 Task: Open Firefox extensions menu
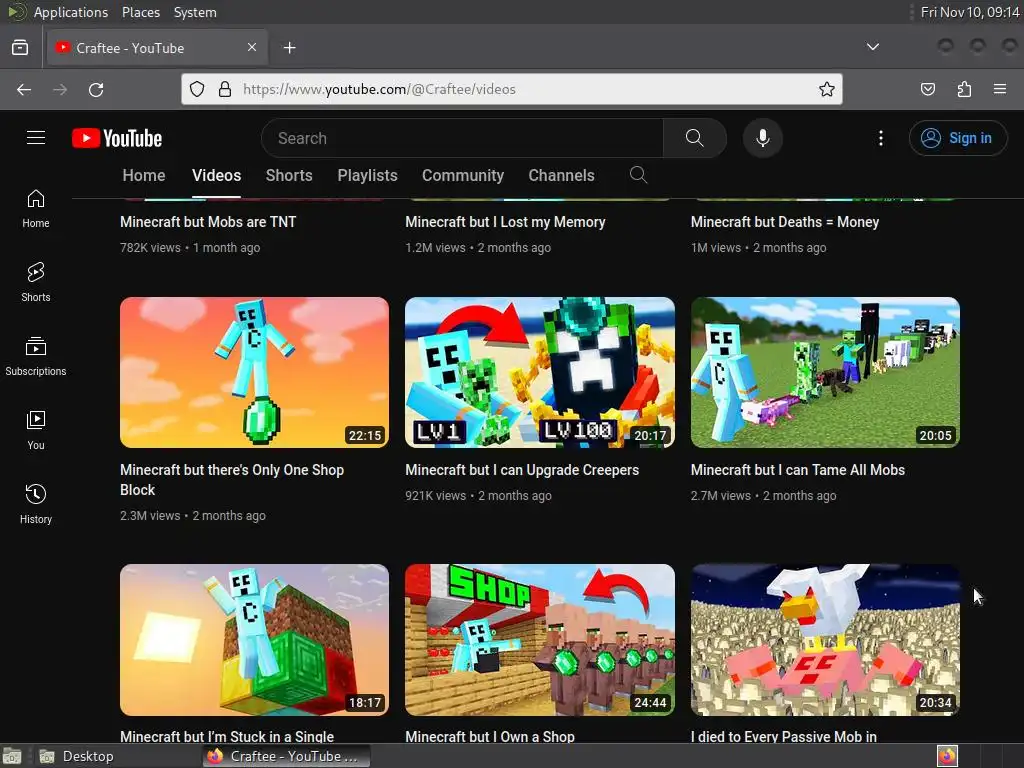click(964, 89)
